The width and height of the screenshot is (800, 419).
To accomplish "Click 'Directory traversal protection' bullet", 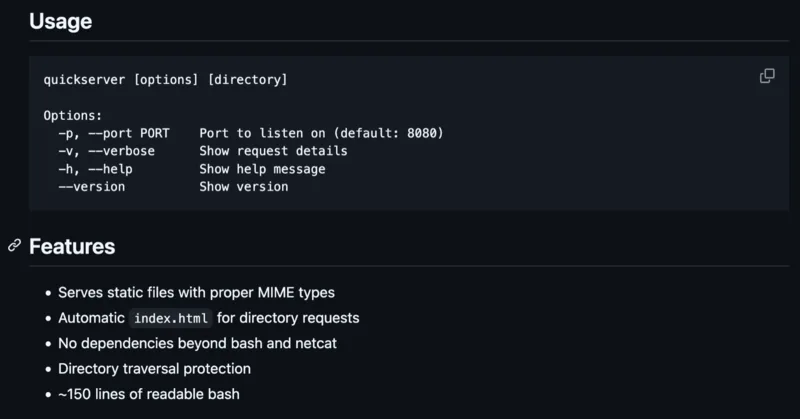I will (155, 368).
